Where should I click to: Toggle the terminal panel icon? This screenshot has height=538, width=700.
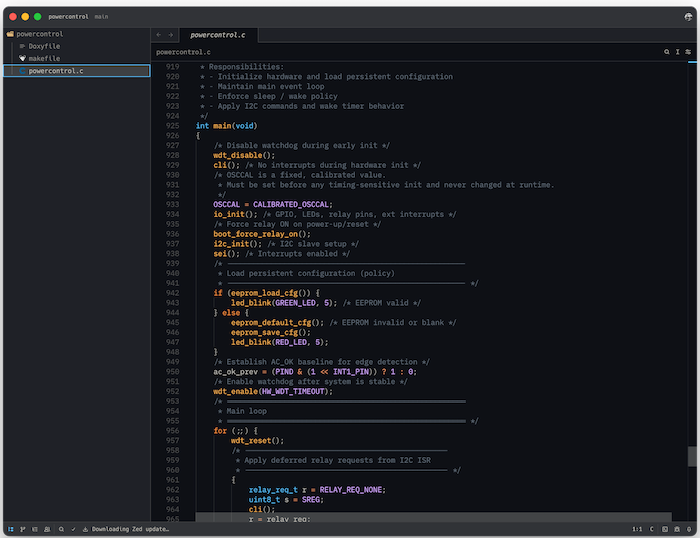click(665, 528)
